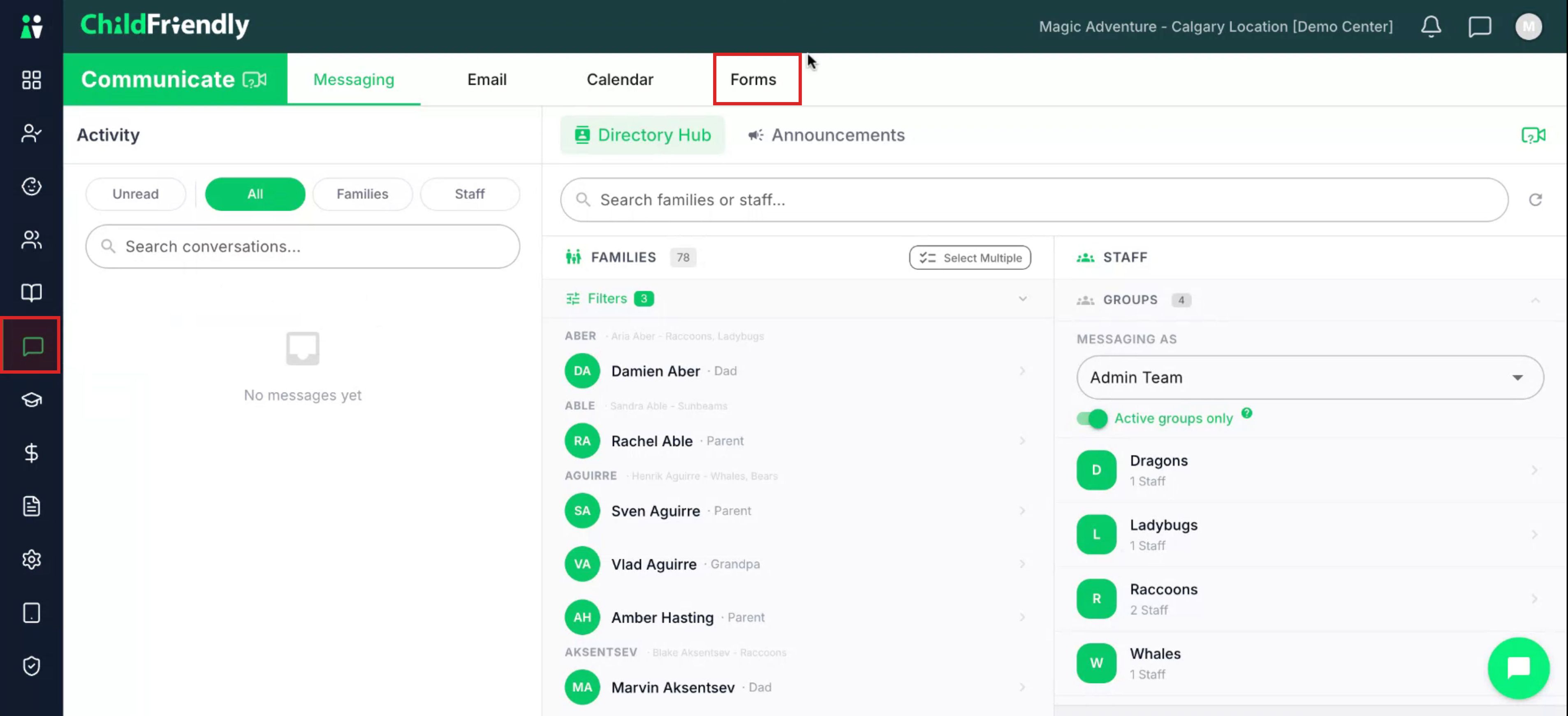
Task: Click the header chat message icon
Action: 1479,26
